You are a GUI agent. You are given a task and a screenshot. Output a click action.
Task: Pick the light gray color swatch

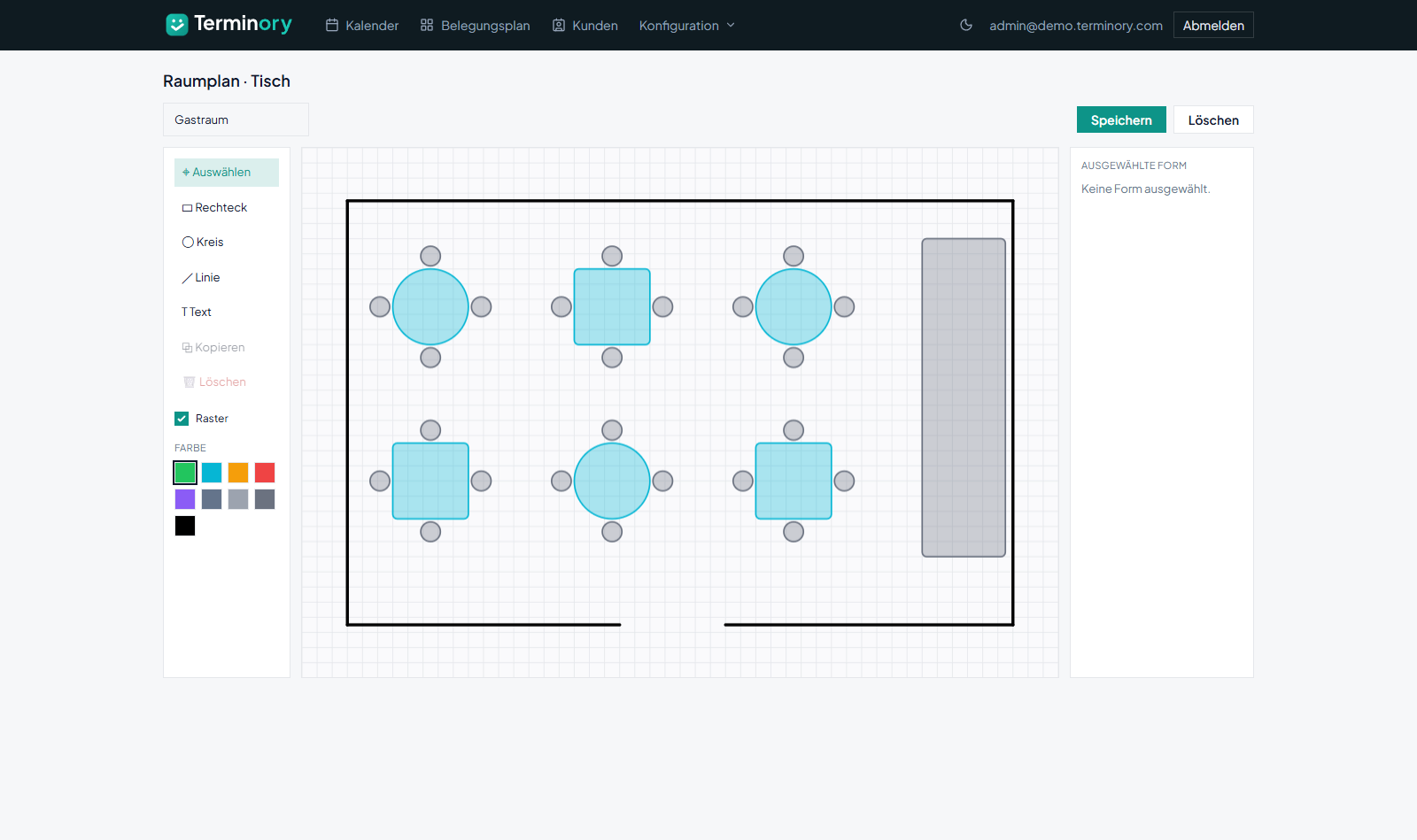(238, 499)
